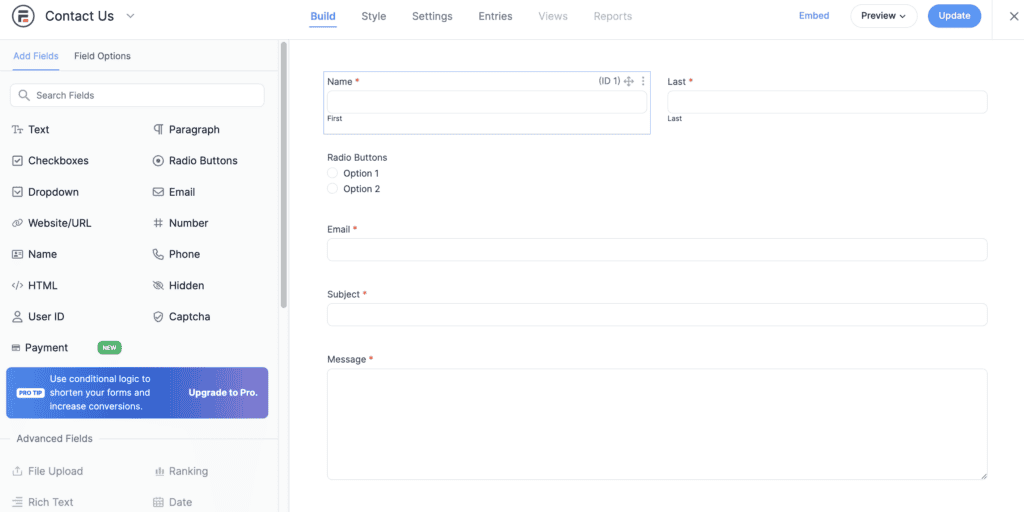Click the Ranking field icon

(x=158, y=471)
